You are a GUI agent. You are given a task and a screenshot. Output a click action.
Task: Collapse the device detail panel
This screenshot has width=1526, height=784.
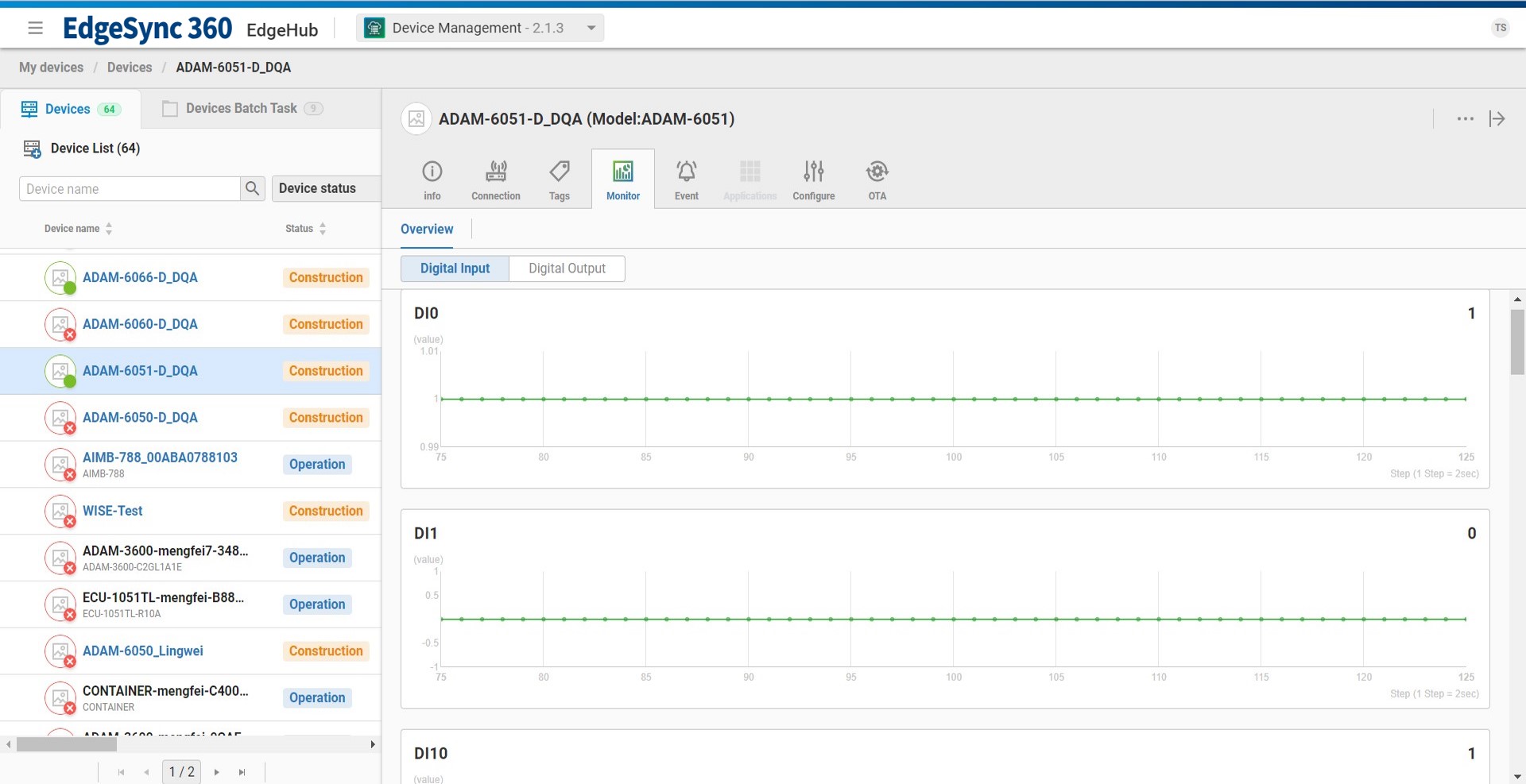pos(1497,119)
